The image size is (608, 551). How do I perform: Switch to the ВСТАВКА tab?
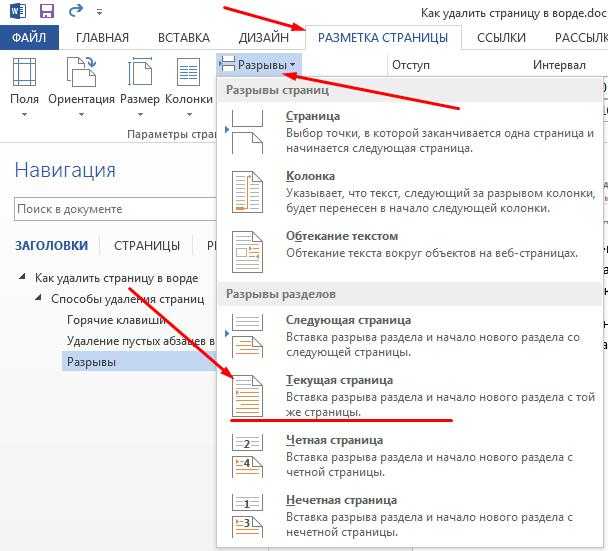click(x=184, y=38)
